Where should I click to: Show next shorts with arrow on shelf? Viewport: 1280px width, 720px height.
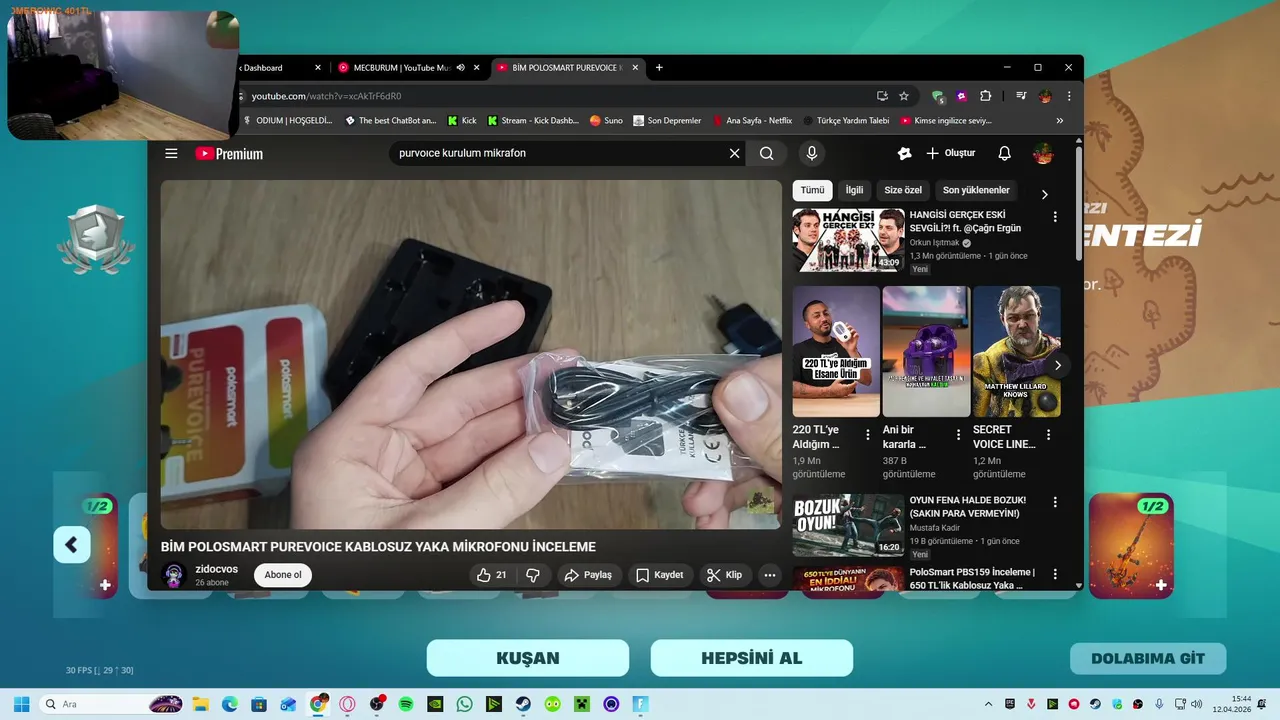point(1057,365)
